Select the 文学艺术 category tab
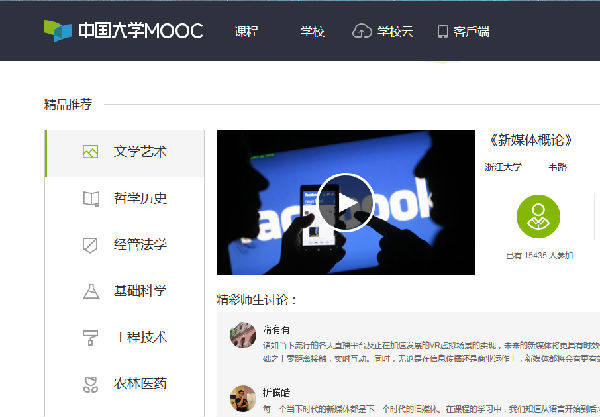 (x=125, y=153)
